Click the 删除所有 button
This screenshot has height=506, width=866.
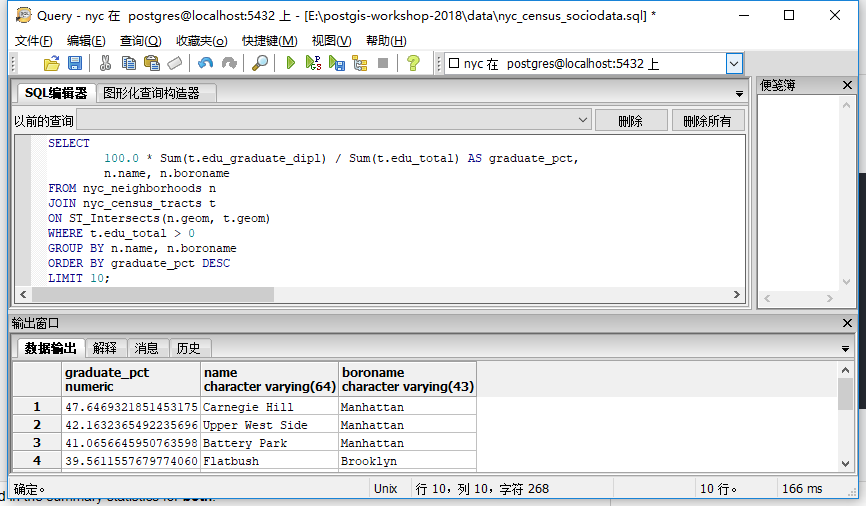coord(707,120)
